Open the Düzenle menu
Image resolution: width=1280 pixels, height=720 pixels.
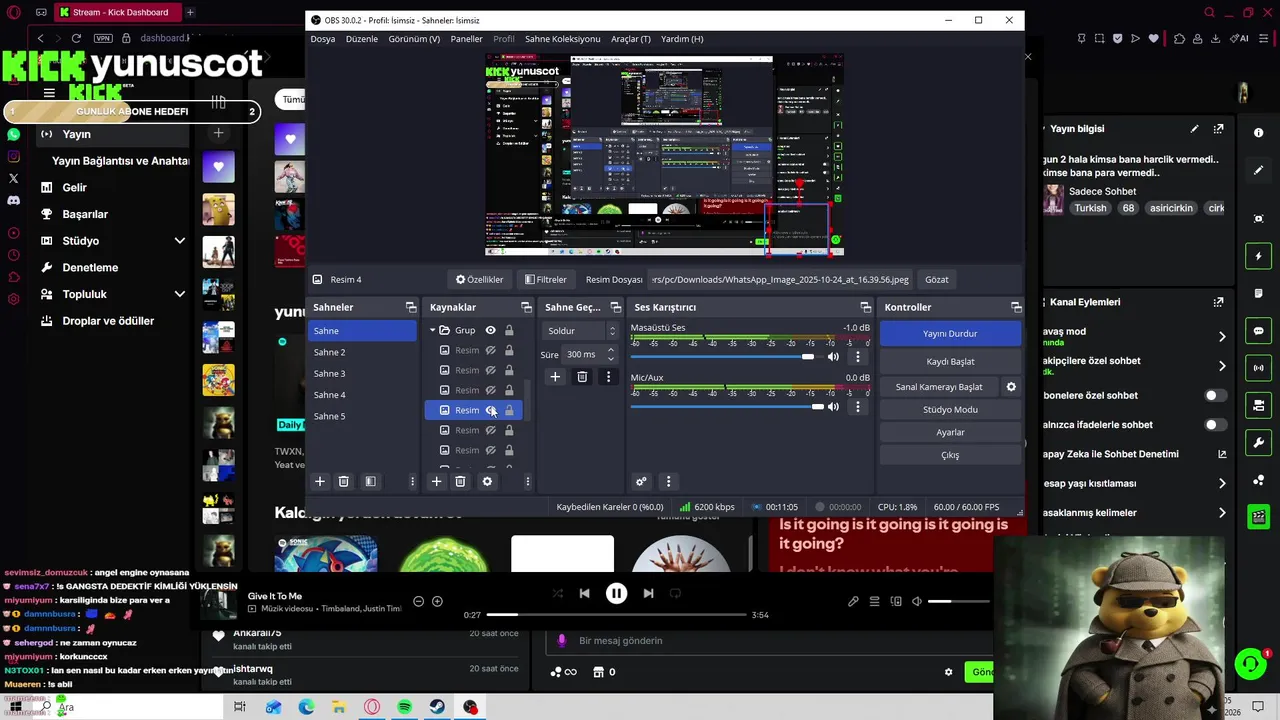[362, 39]
